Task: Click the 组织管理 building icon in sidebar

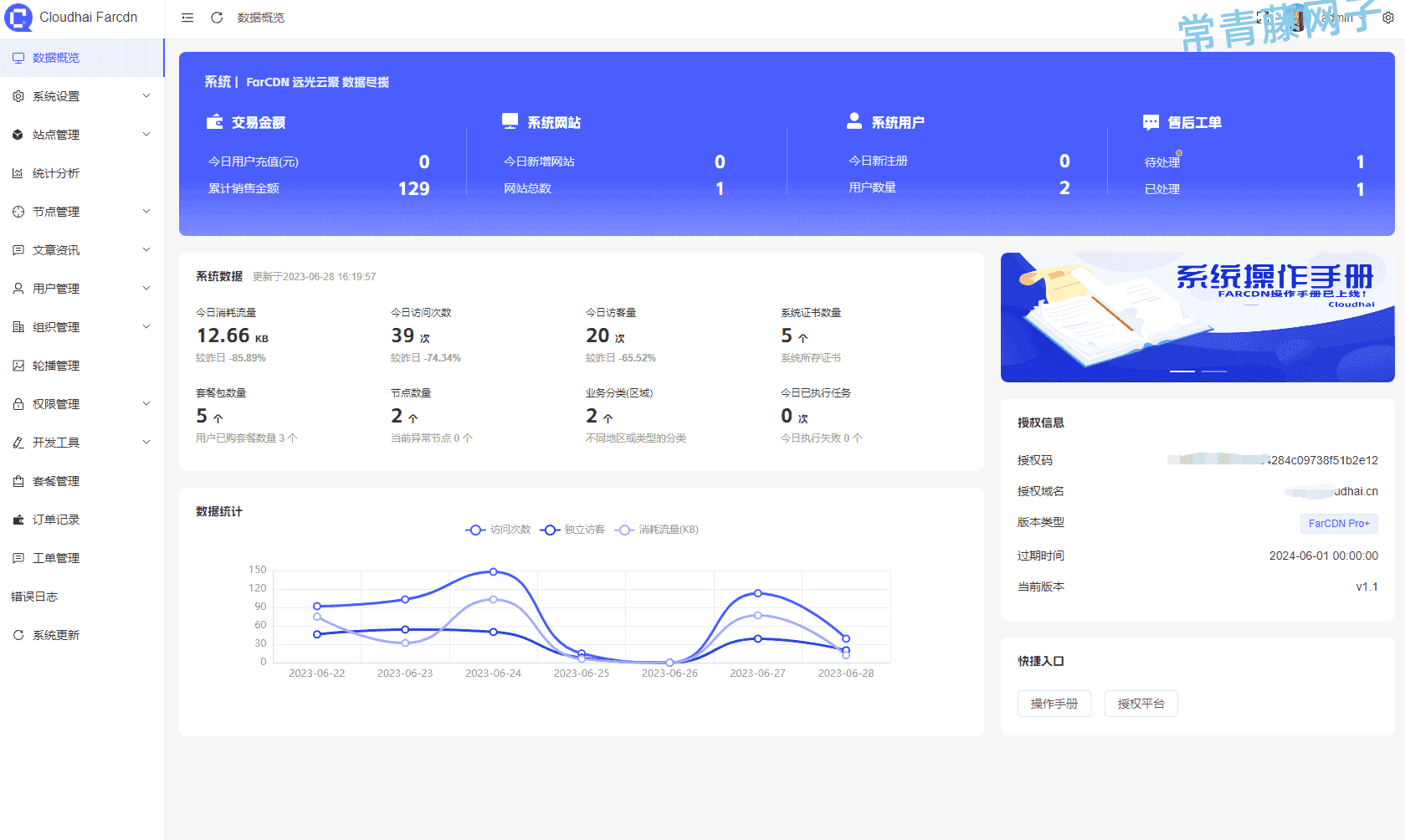Action: pyautogui.click(x=18, y=327)
